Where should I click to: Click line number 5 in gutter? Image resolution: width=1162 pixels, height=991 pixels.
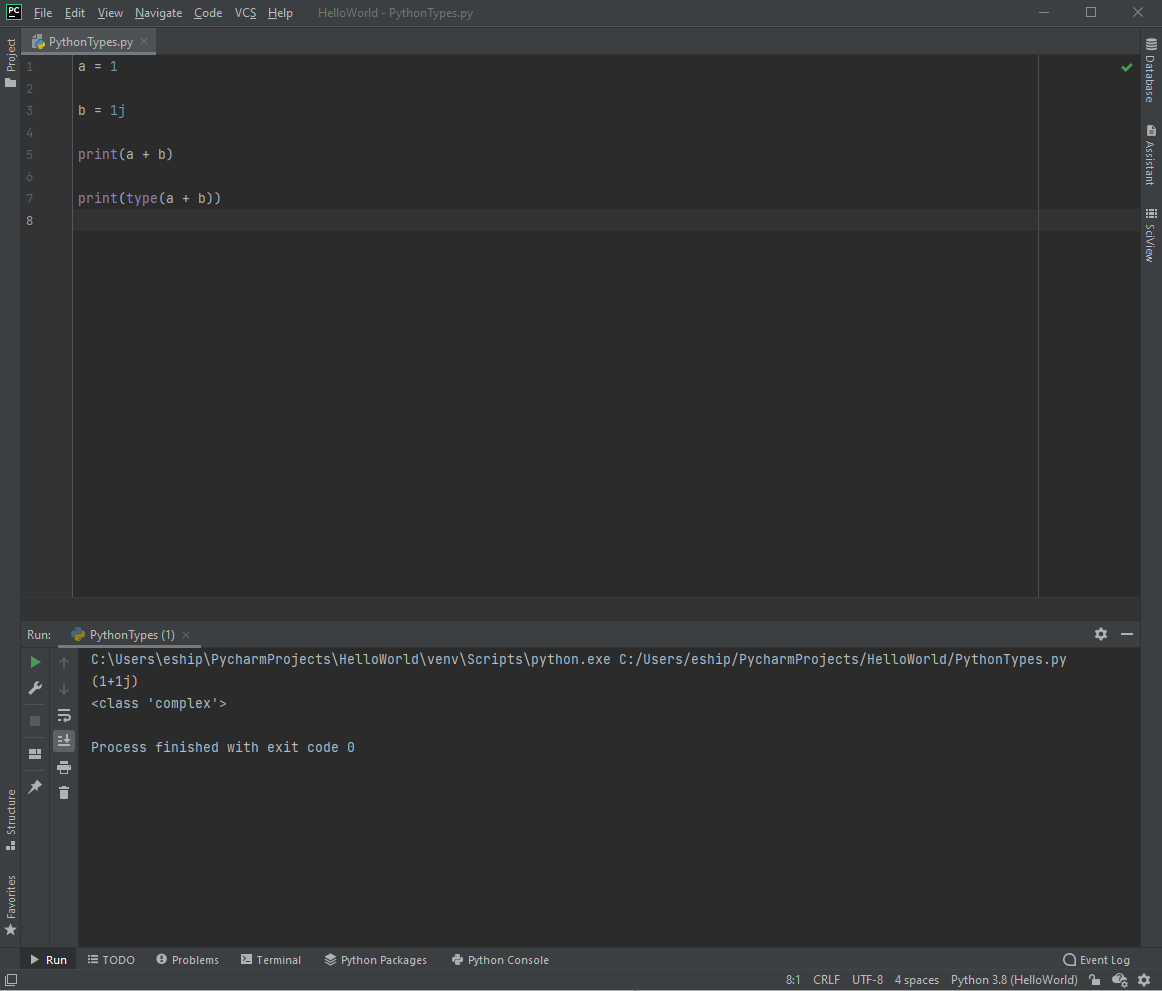[30, 155]
